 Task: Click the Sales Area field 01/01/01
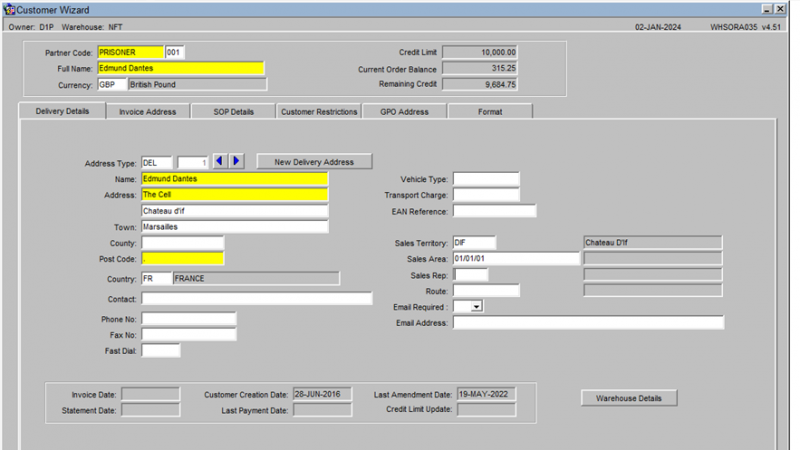(x=516, y=258)
